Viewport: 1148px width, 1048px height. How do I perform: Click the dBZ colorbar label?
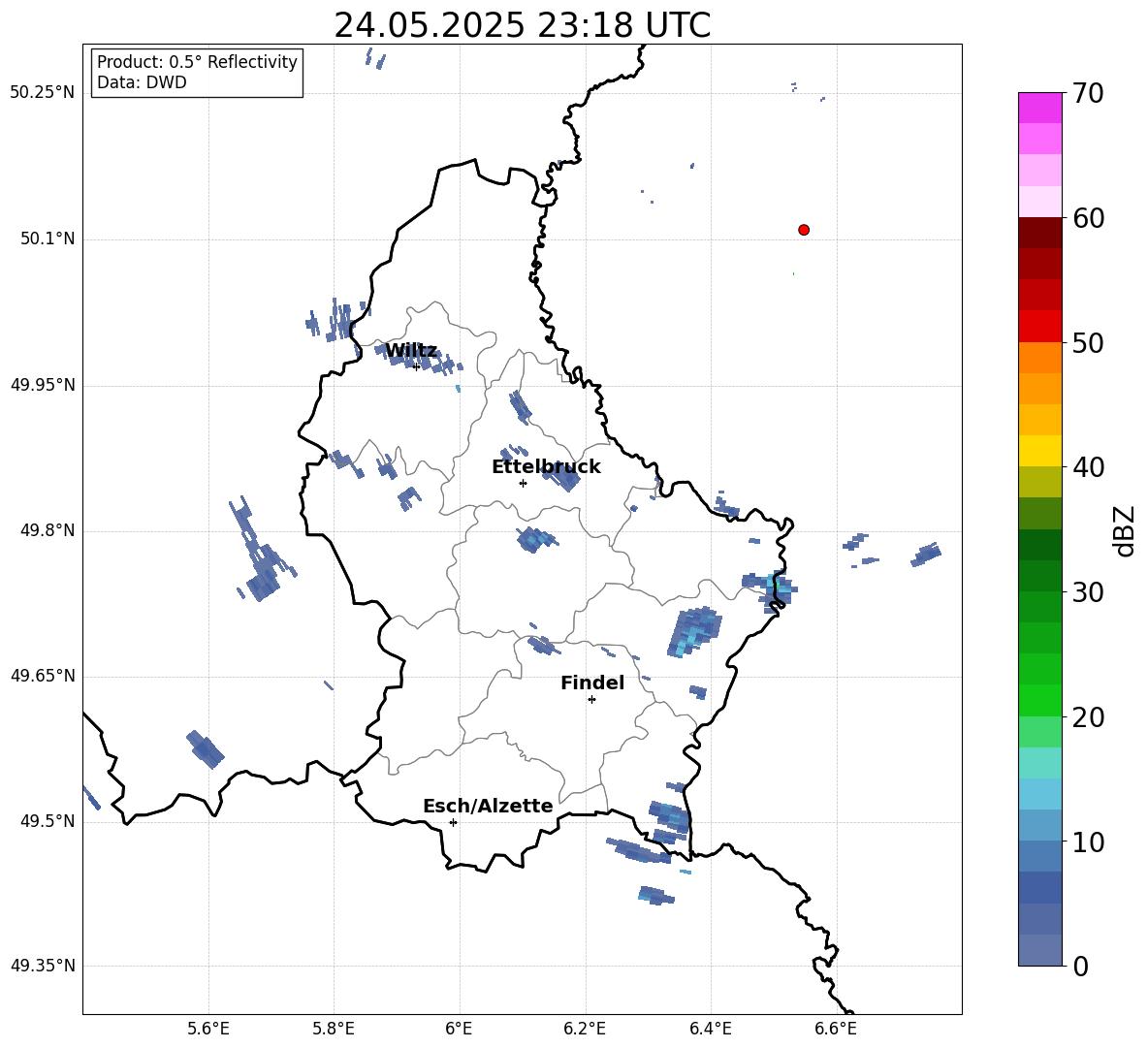[1125, 531]
